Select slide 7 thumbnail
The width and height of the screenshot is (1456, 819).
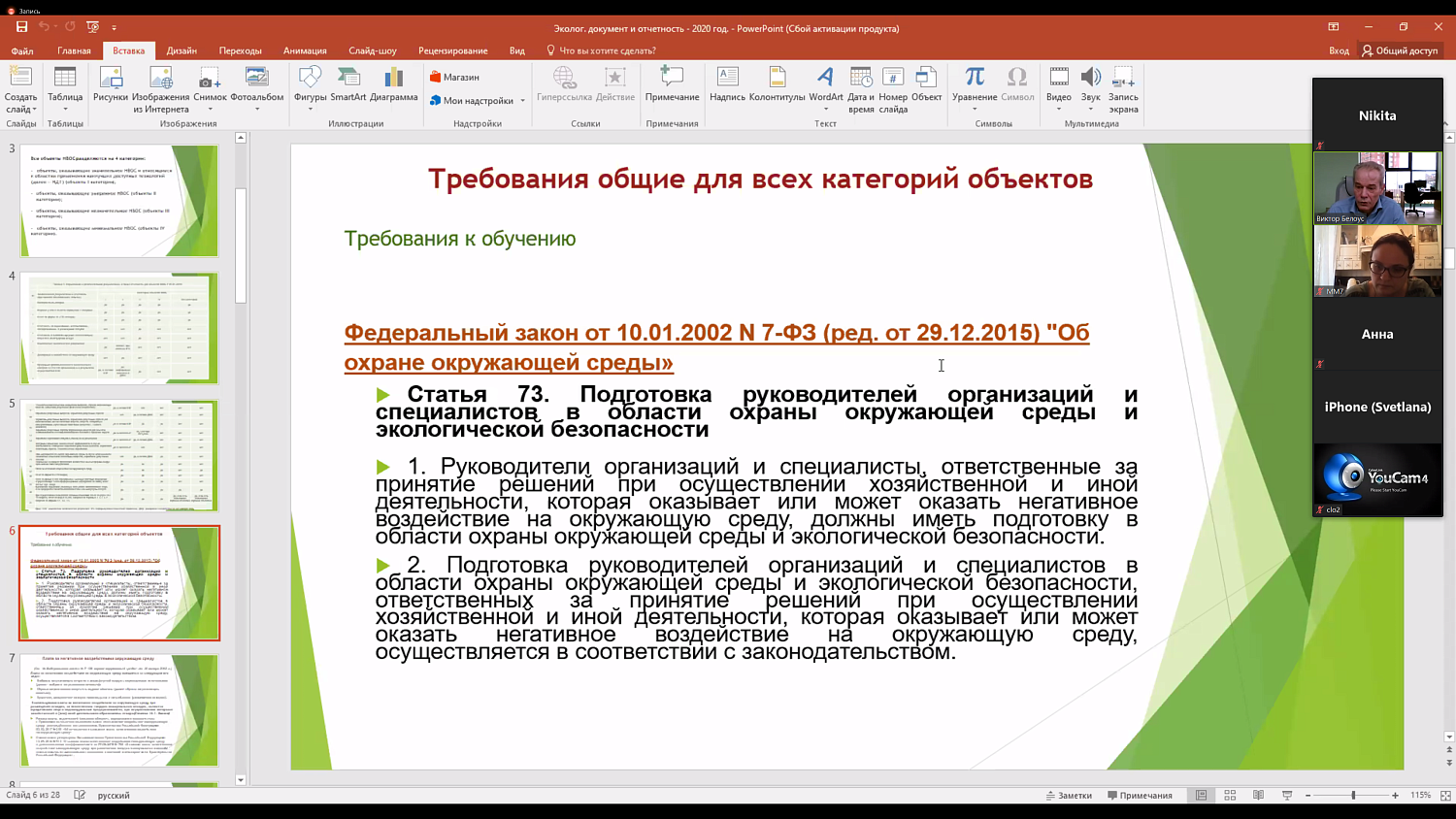[x=119, y=709]
